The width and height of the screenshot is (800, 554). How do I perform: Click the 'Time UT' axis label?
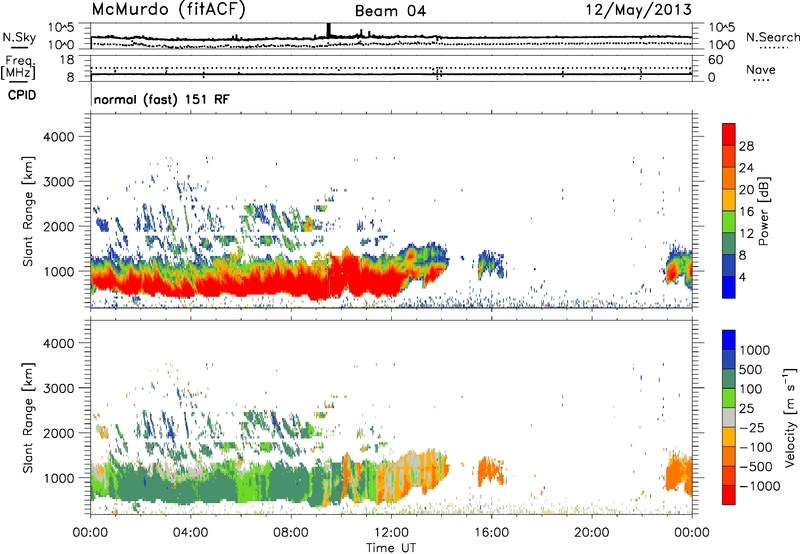click(x=391, y=548)
